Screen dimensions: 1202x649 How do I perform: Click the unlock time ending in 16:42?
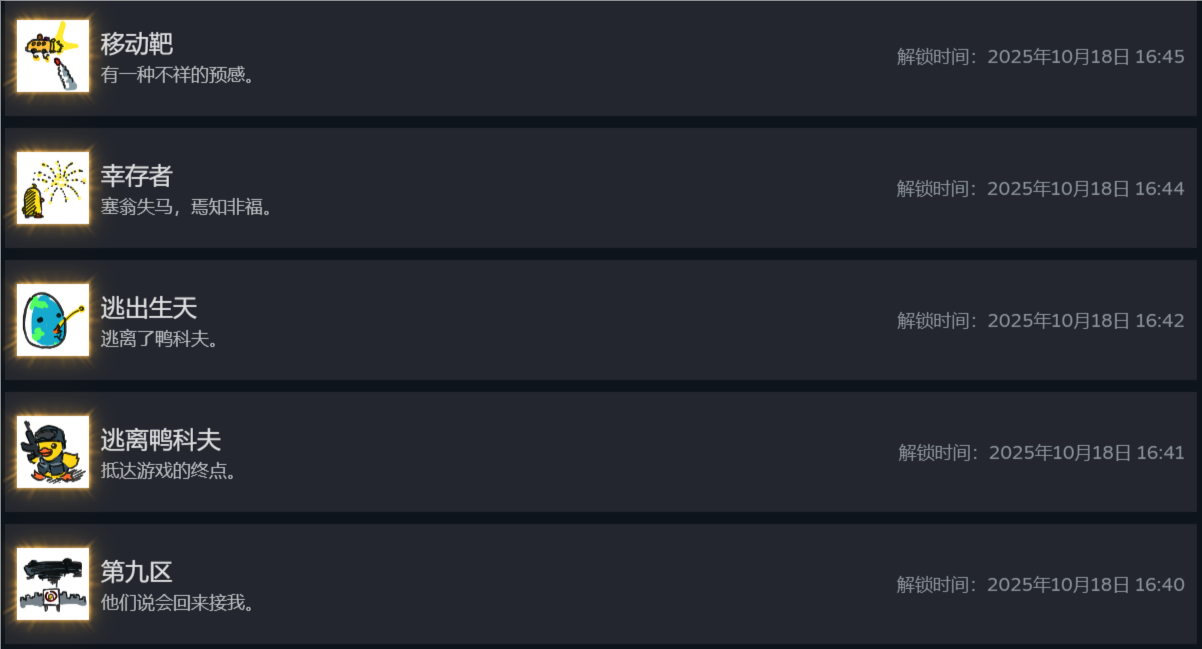click(x=1040, y=321)
